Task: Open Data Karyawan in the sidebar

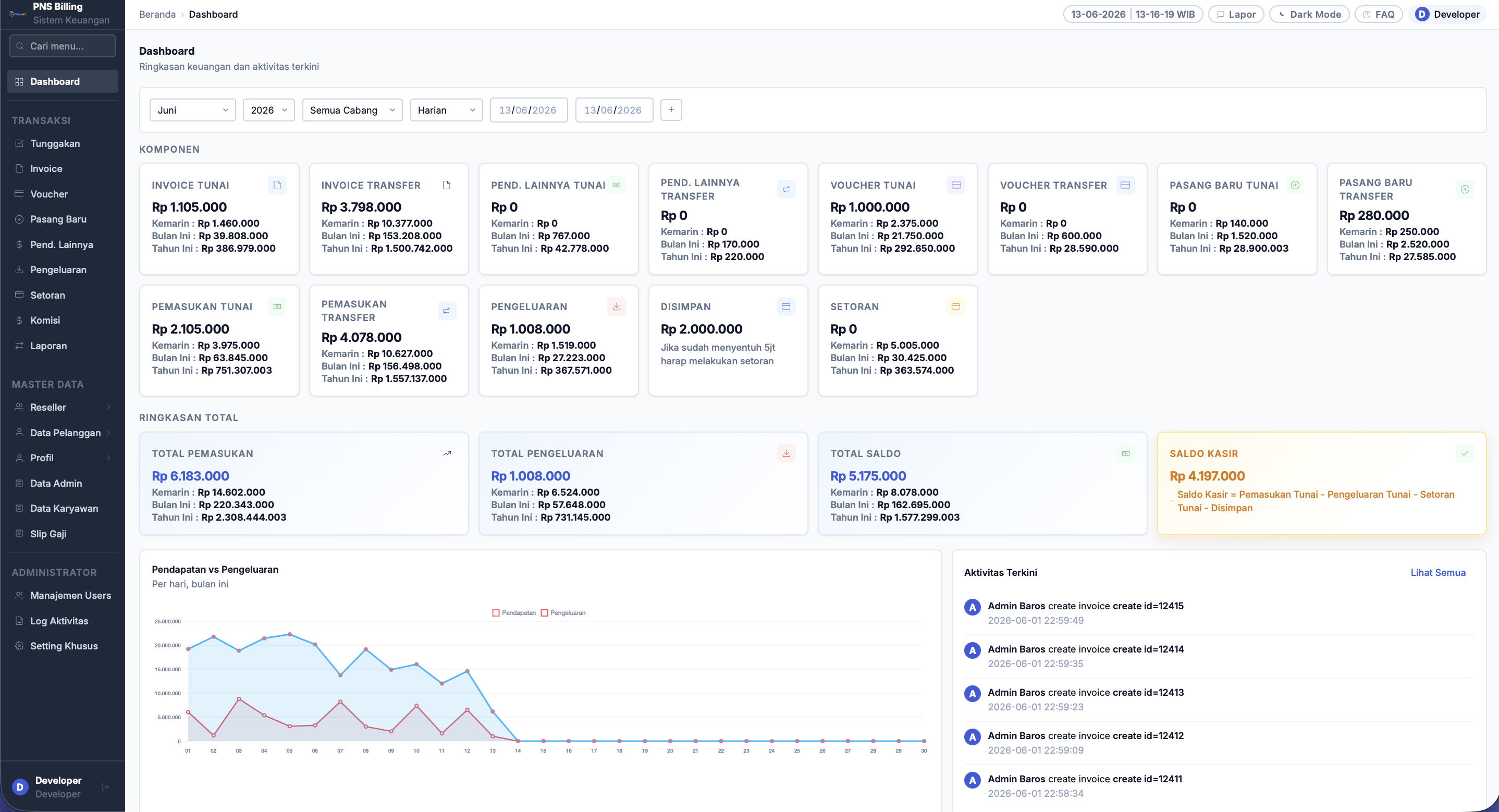Action: coord(63,509)
